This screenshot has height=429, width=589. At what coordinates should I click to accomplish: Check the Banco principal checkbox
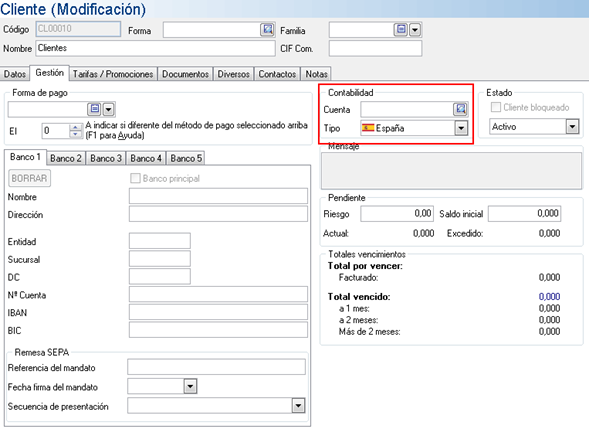pyautogui.click(x=135, y=178)
